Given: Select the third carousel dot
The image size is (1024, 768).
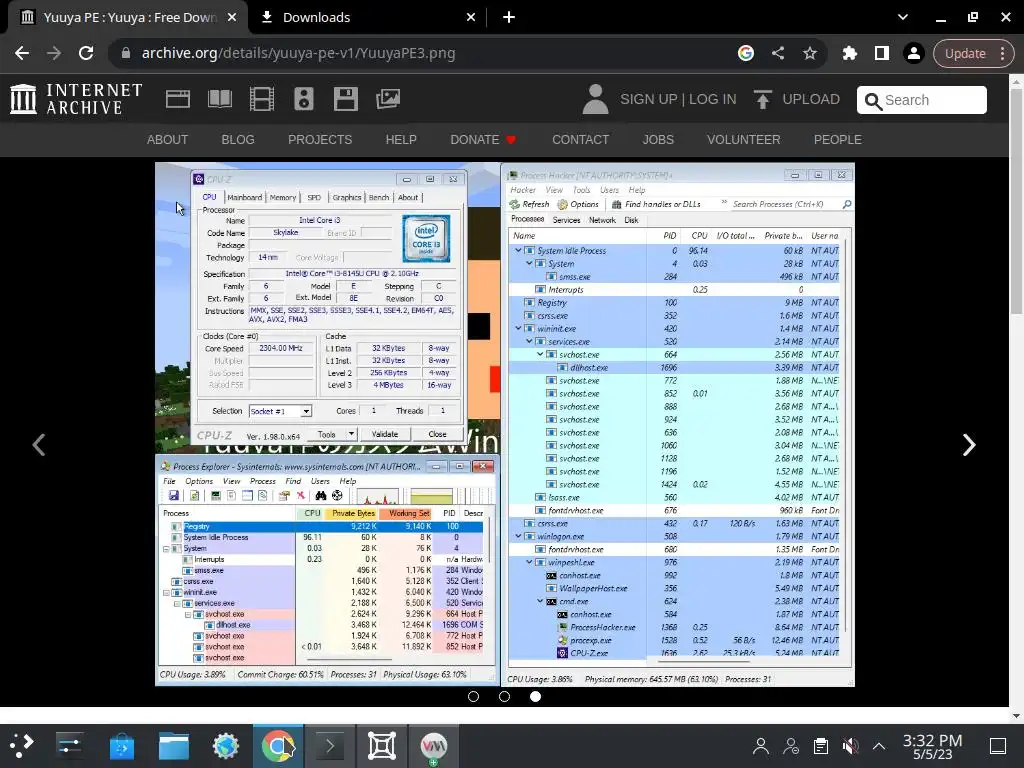Looking at the screenshot, I should coord(536,696).
